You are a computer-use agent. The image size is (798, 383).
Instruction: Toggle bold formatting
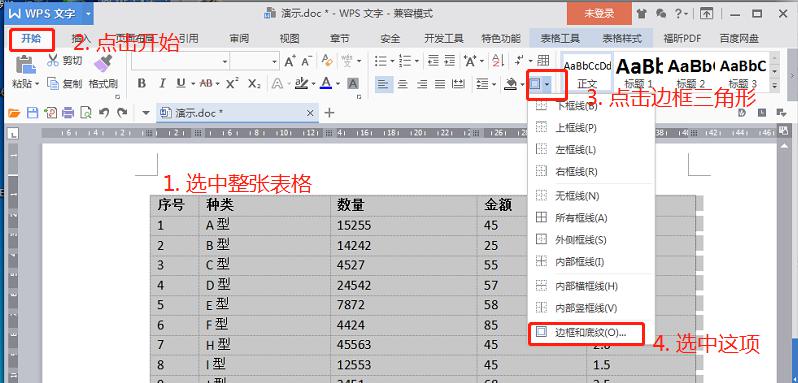(142, 83)
